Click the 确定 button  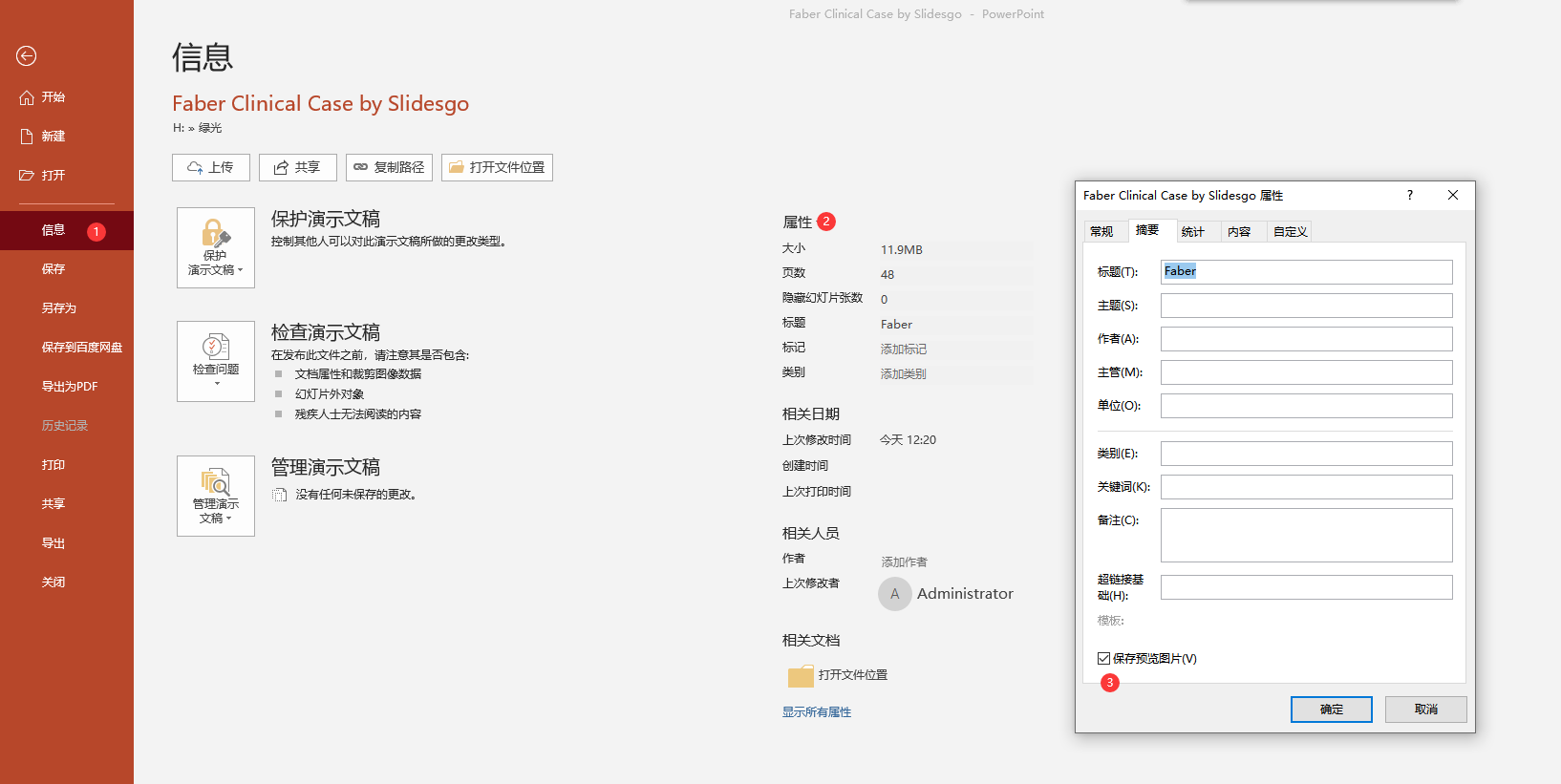[x=1332, y=710]
